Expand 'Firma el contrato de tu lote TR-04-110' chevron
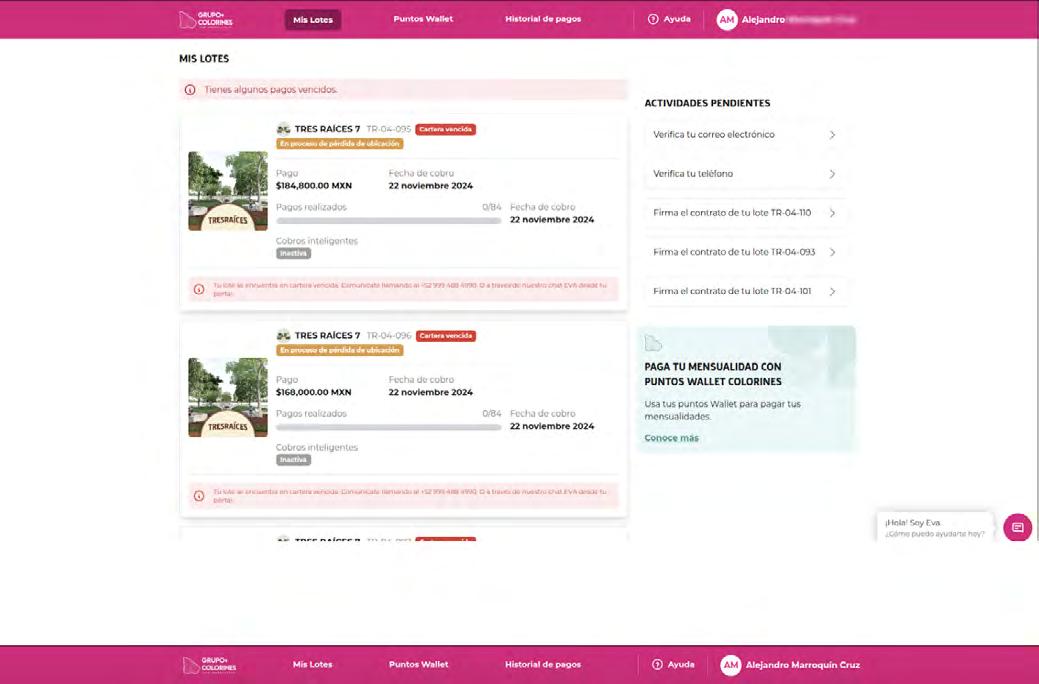This screenshot has height=684, width=1039. (832, 213)
